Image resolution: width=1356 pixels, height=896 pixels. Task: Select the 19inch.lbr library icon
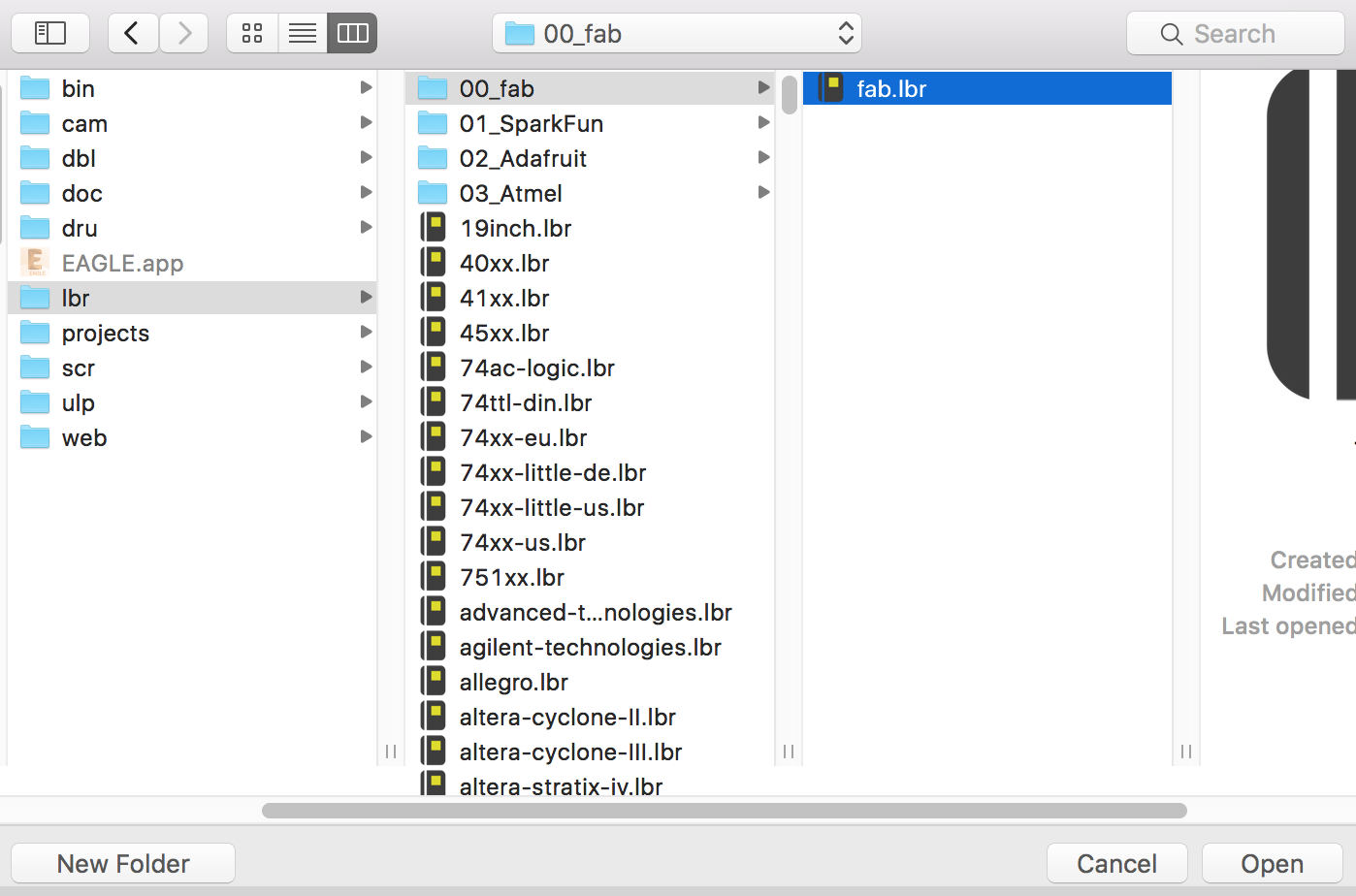point(434,226)
